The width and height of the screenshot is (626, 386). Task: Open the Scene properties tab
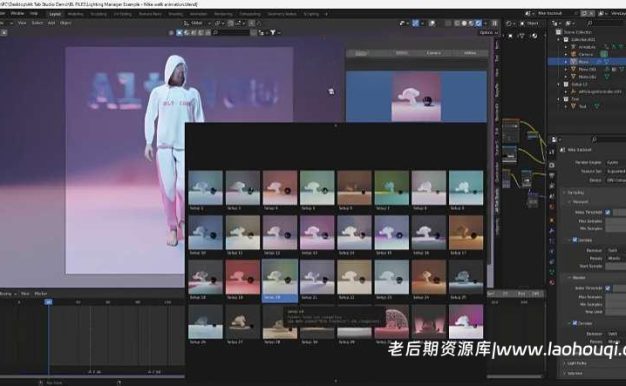(552, 196)
